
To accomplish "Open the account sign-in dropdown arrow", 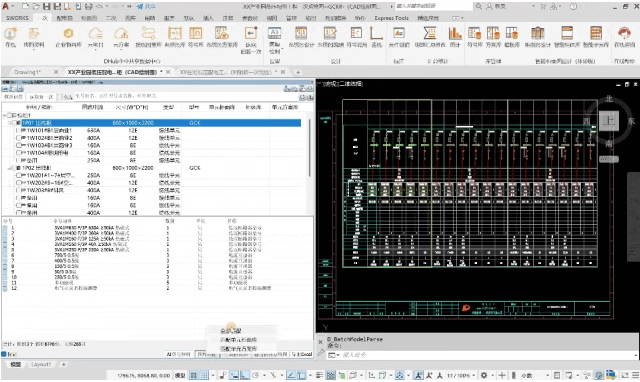I will tap(533, 7).
